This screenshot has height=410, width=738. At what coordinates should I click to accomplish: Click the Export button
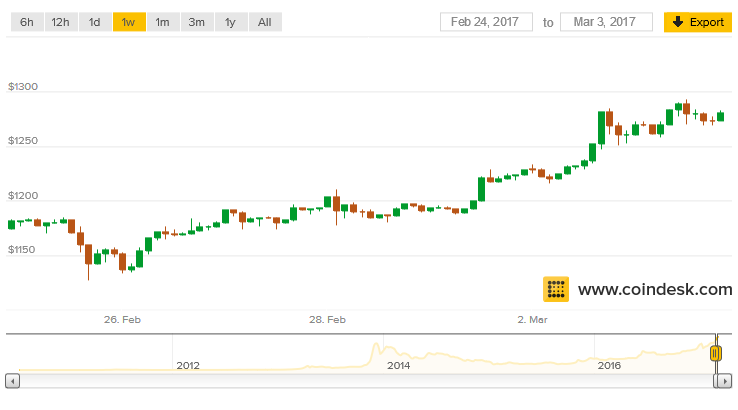click(x=698, y=22)
